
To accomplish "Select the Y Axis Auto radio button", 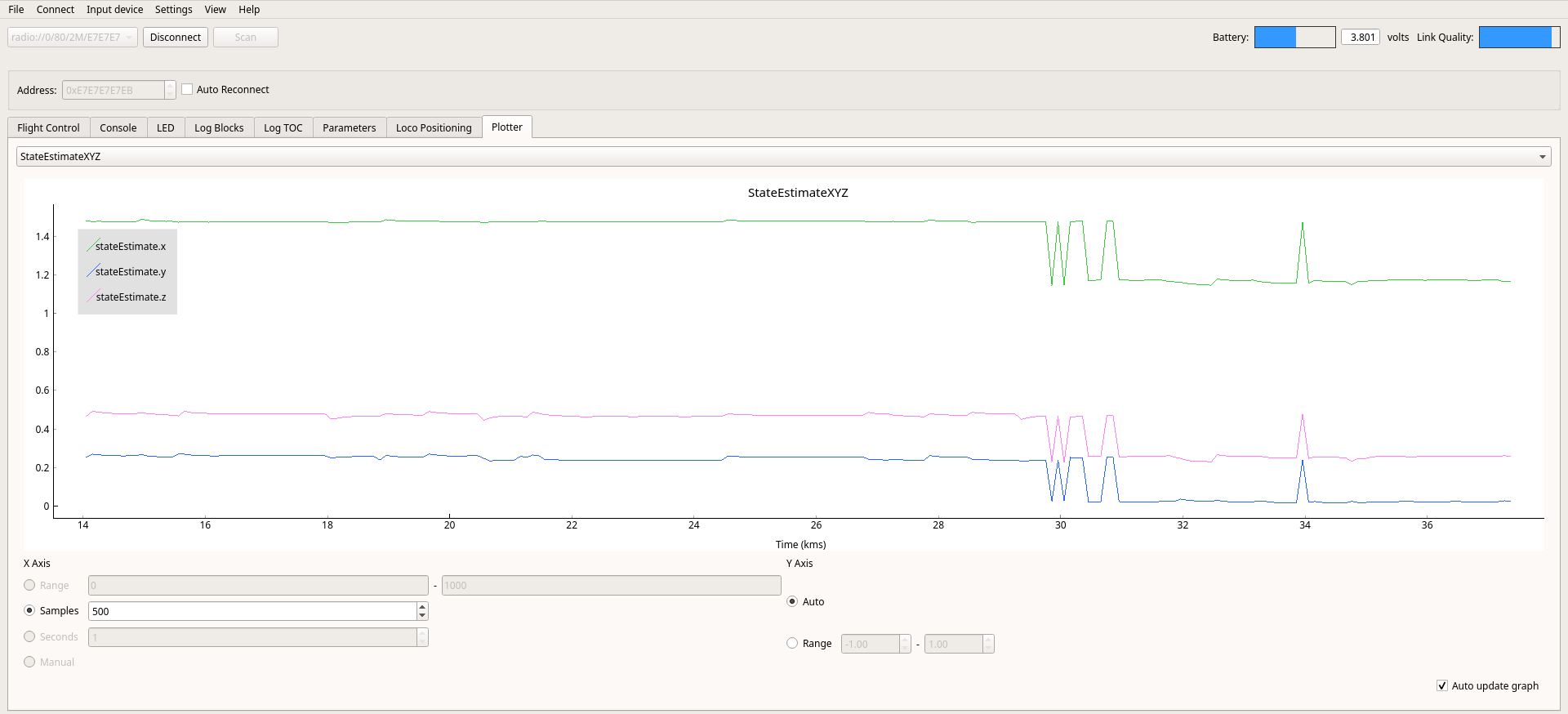I will [x=792, y=601].
